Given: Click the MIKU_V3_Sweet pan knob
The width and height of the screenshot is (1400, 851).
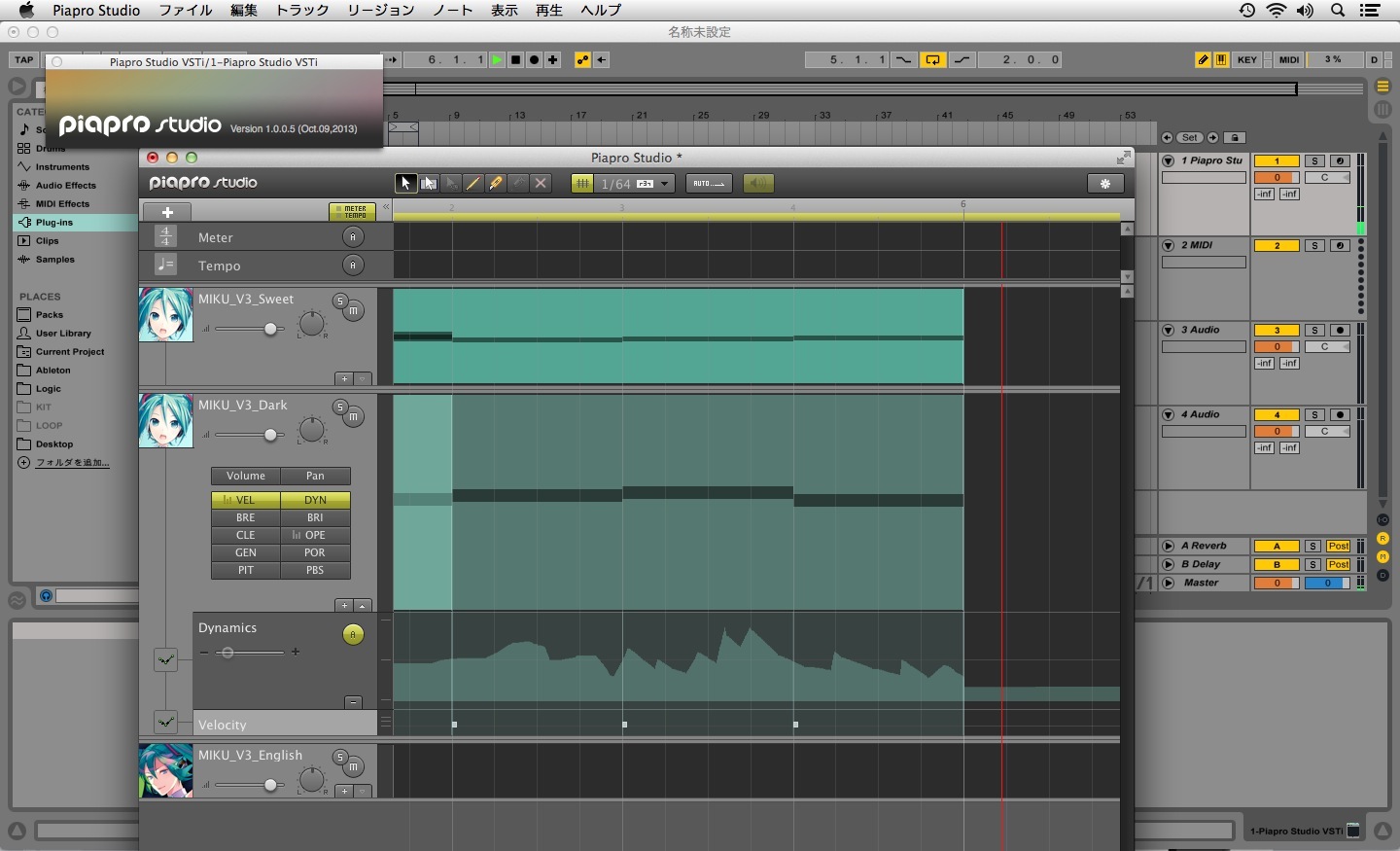Looking at the screenshot, I should click(x=311, y=324).
